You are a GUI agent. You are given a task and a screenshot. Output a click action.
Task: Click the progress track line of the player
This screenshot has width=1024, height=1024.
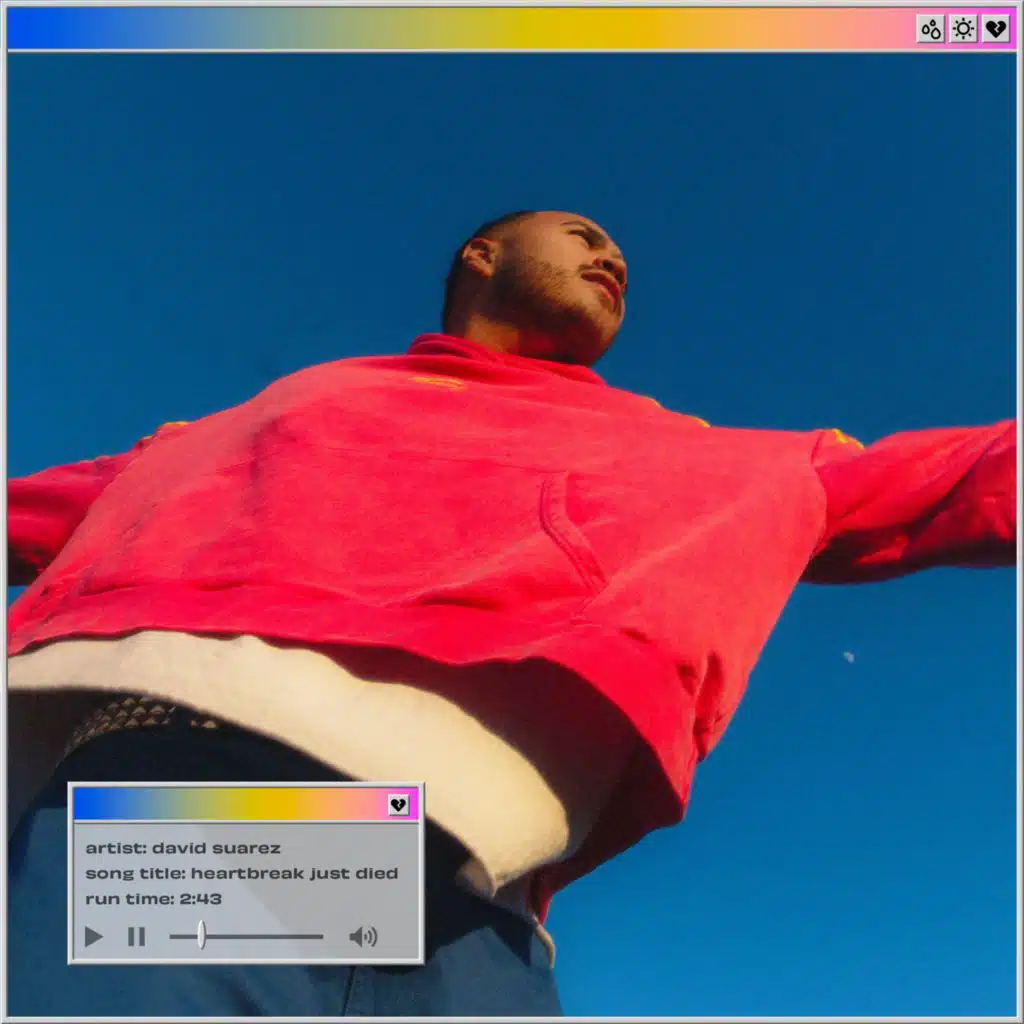[246, 936]
